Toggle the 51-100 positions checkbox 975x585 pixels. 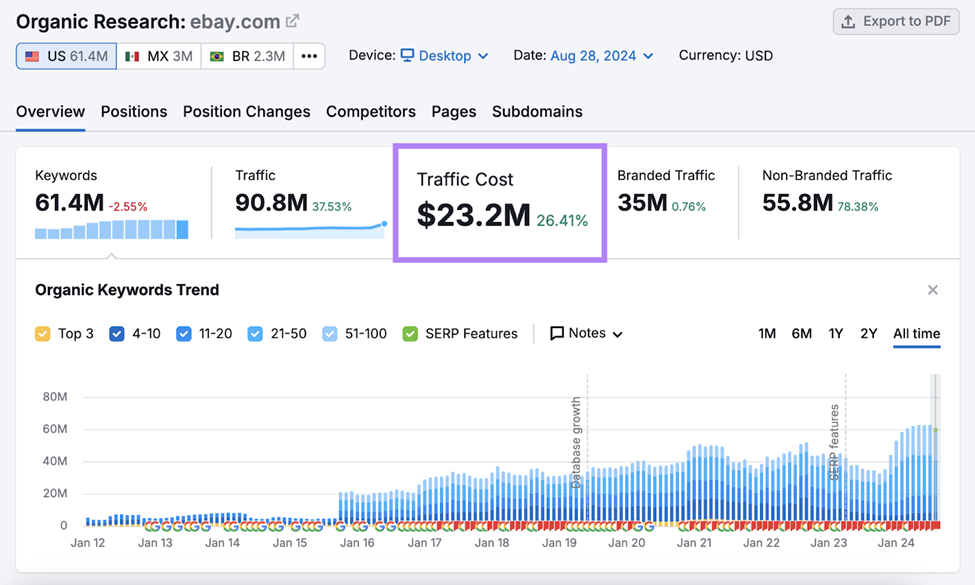[331, 334]
